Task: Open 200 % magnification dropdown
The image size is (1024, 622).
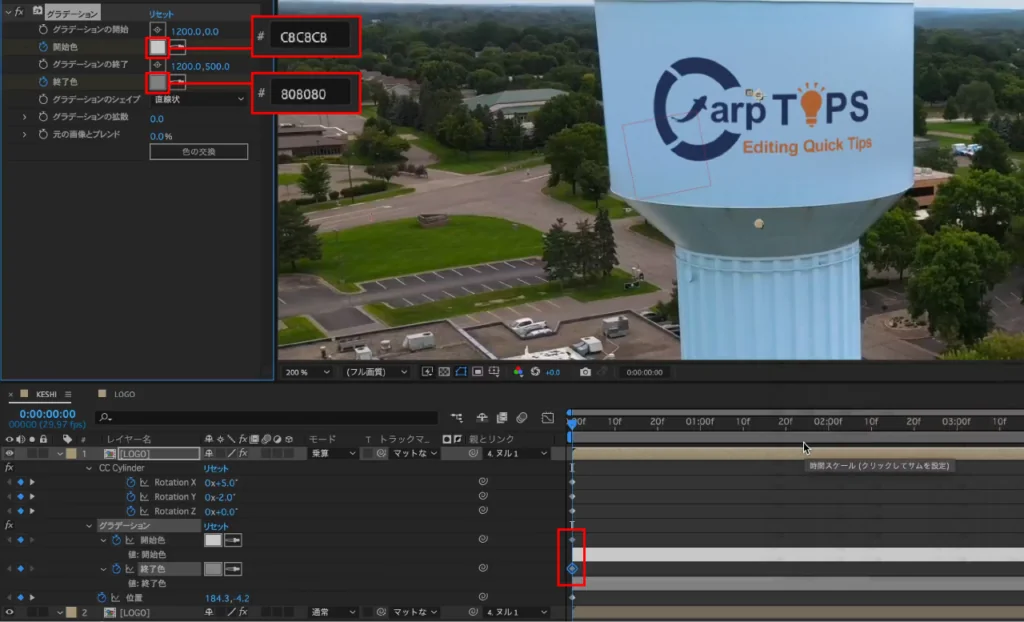Action: tap(307, 372)
